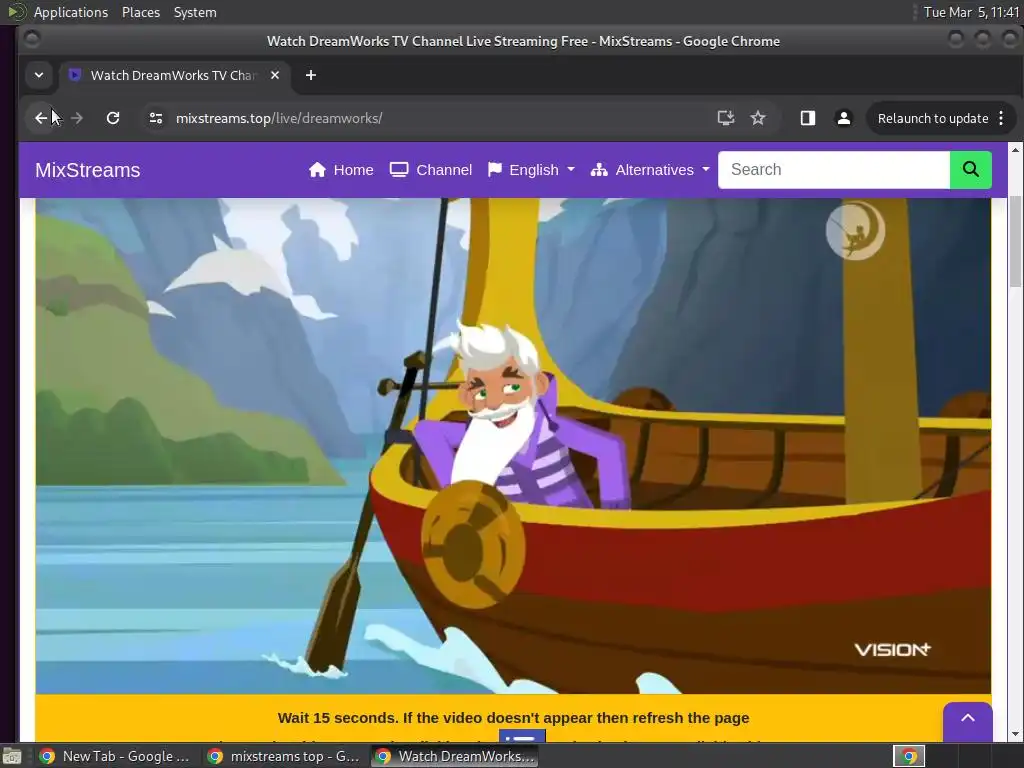Click the clock showing Tue Mar 5, 11:41
This screenshot has height=768, width=1024.
pyautogui.click(x=971, y=12)
